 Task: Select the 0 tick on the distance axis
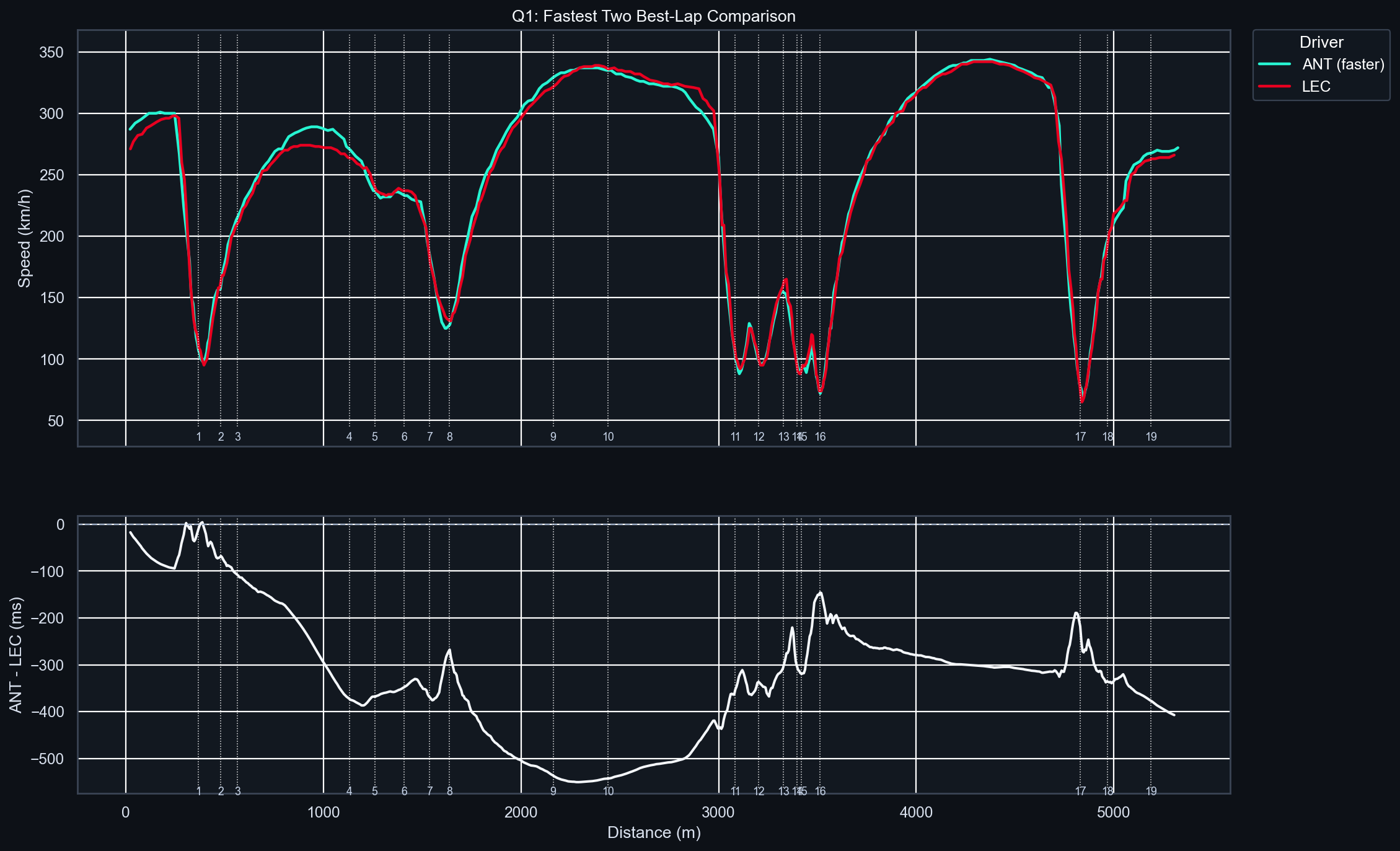point(126,813)
